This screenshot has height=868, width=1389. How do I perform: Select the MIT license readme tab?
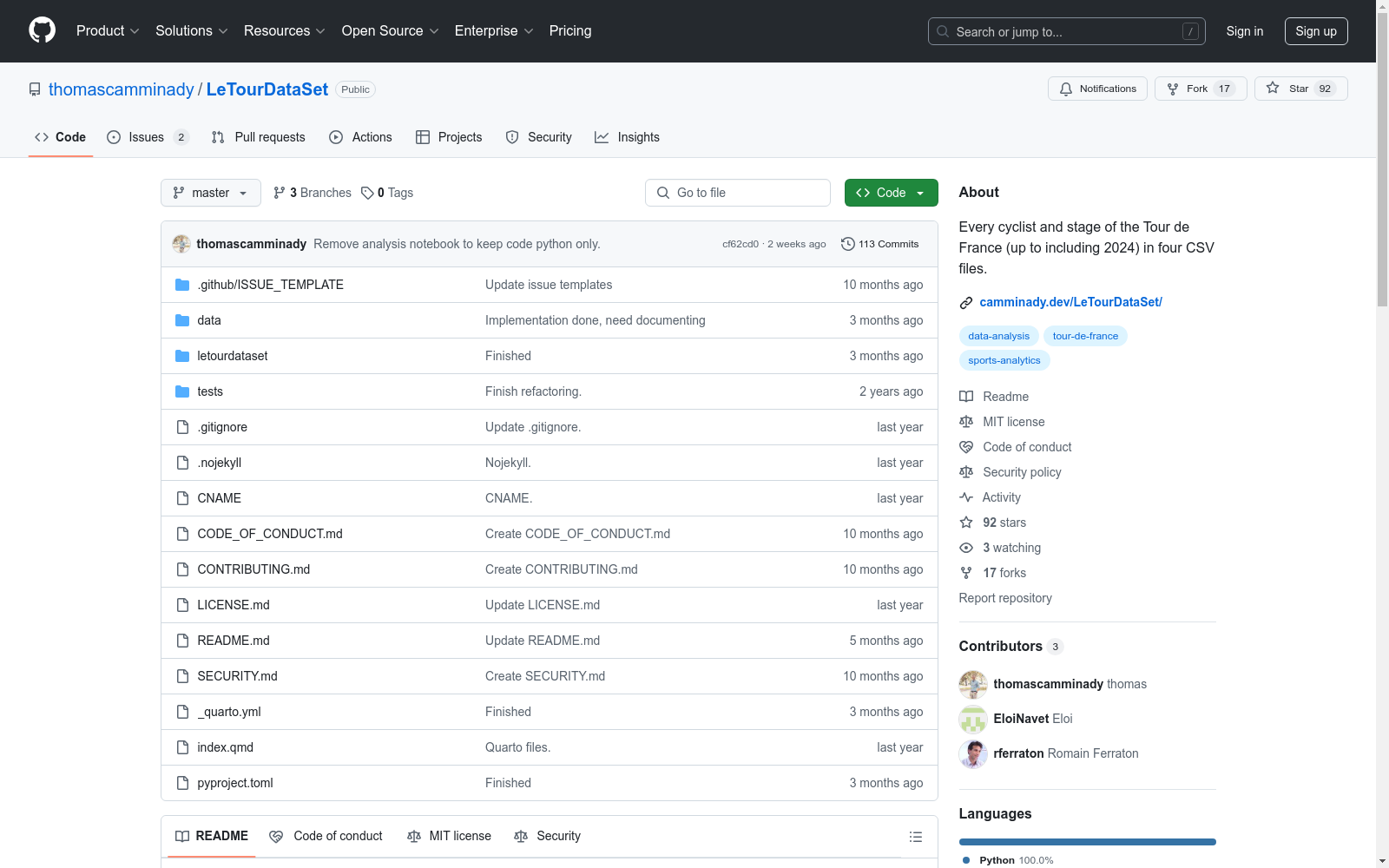(x=449, y=836)
